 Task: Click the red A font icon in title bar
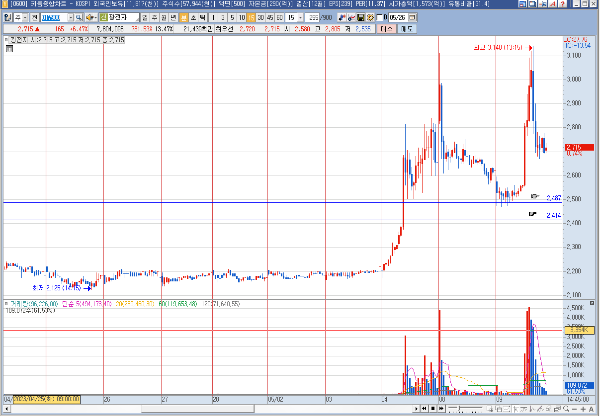[x=553, y=4]
